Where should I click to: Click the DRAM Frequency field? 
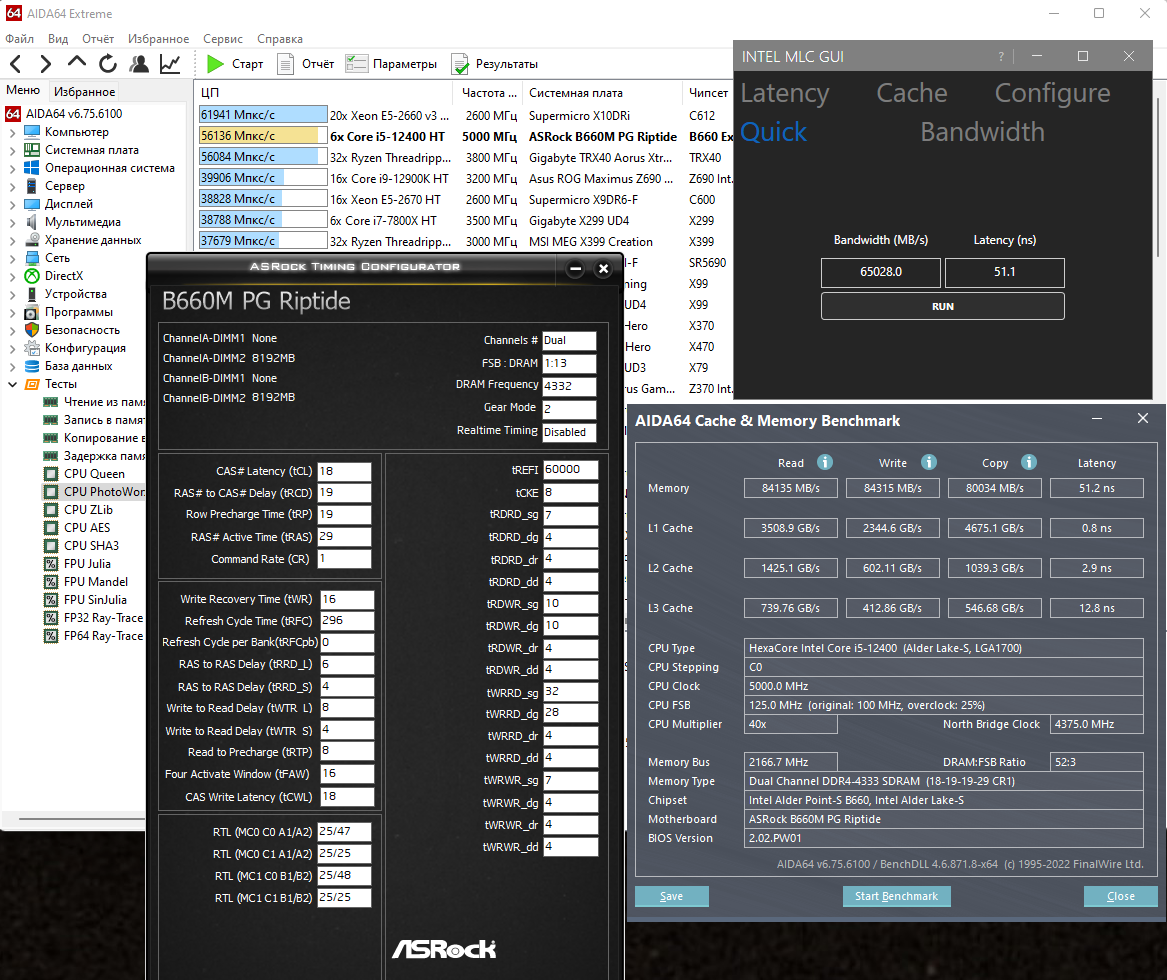[569, 386]
